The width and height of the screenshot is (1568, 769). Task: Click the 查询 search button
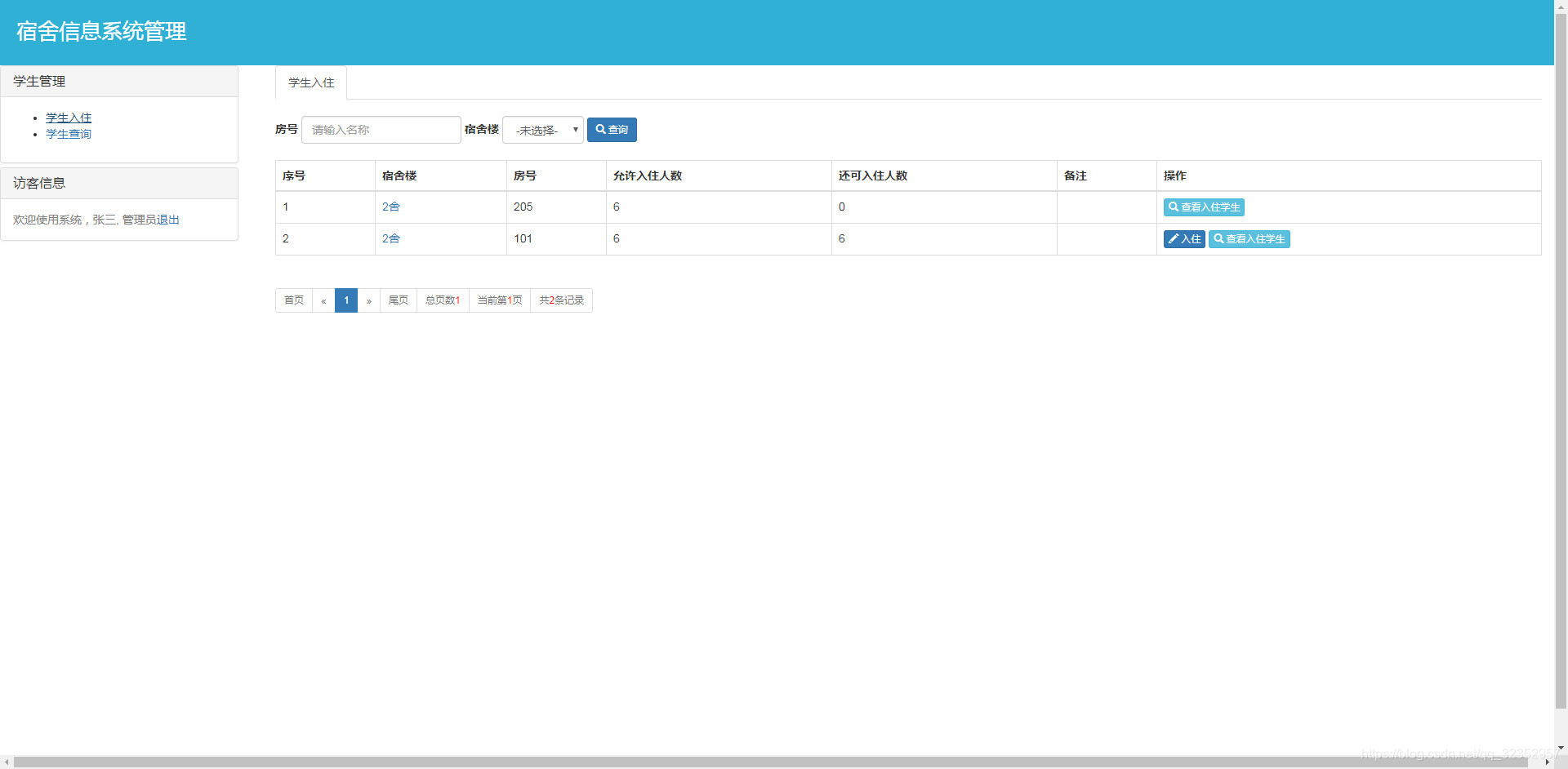point(612,130)
